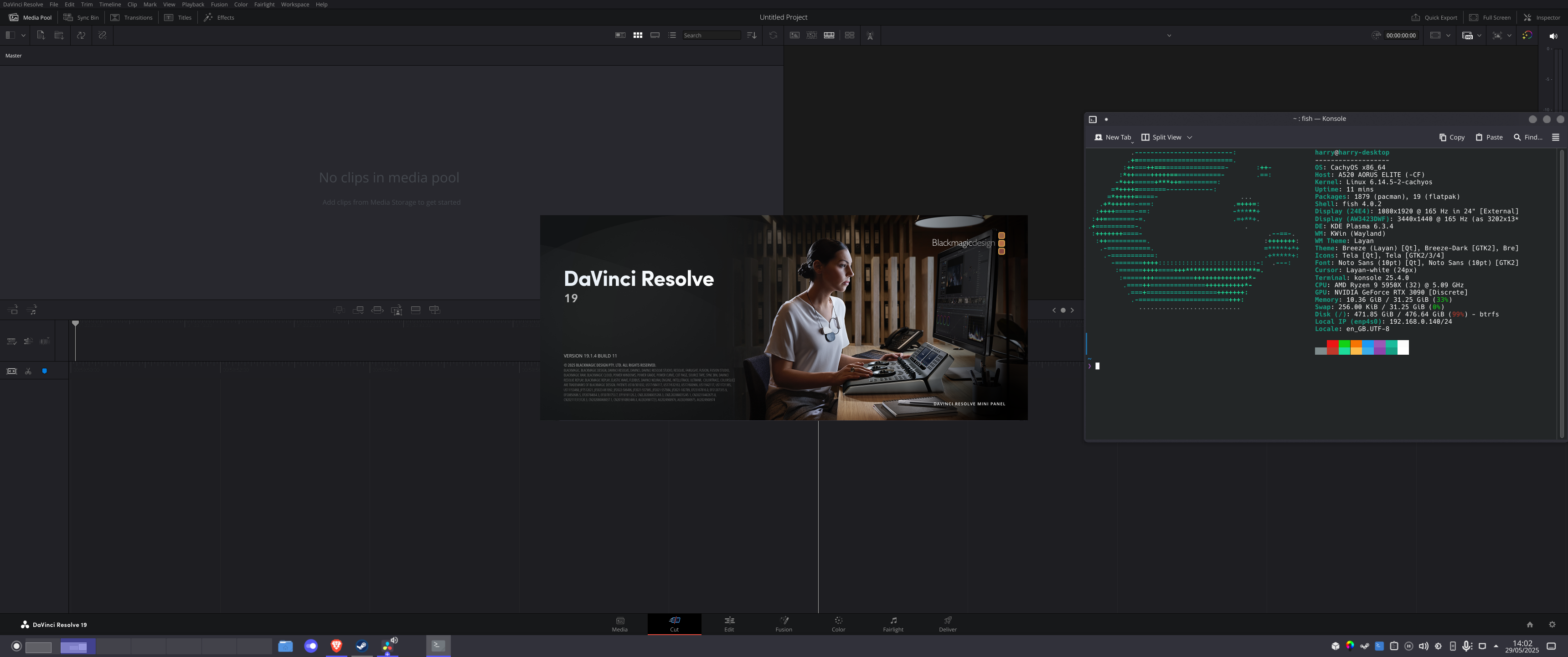Click the timeline playhead handle
This screenshot has width=1568, height=657.
[x=76, y=323]
